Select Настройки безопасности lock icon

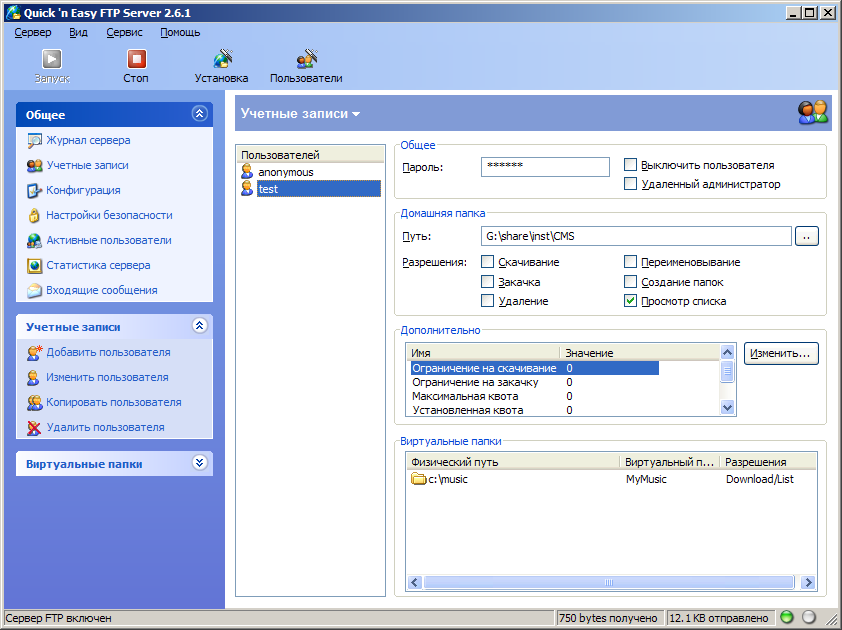35,216
